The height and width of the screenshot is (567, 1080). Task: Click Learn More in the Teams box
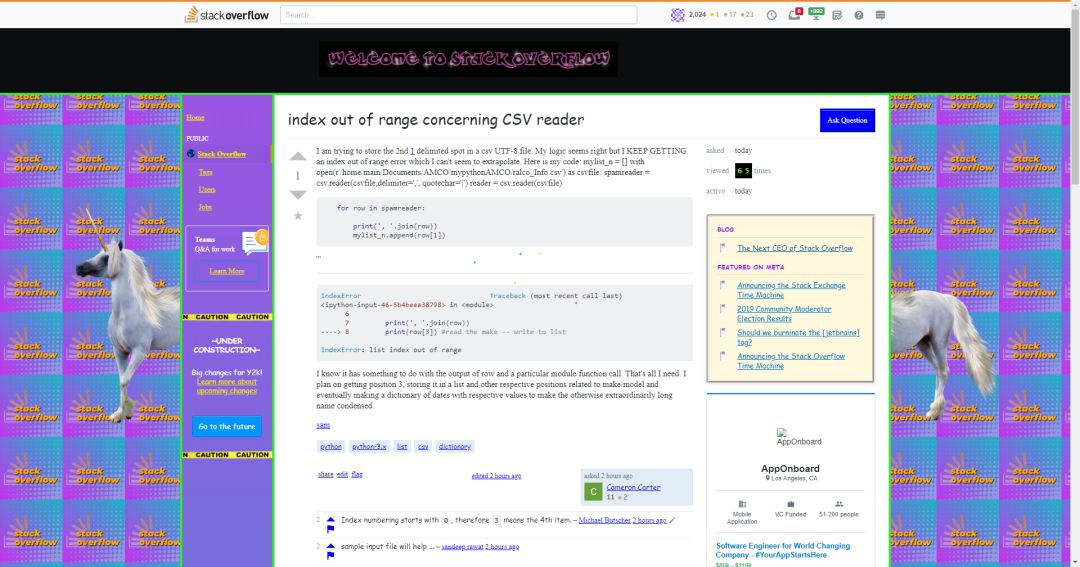(x=227, y=271)
